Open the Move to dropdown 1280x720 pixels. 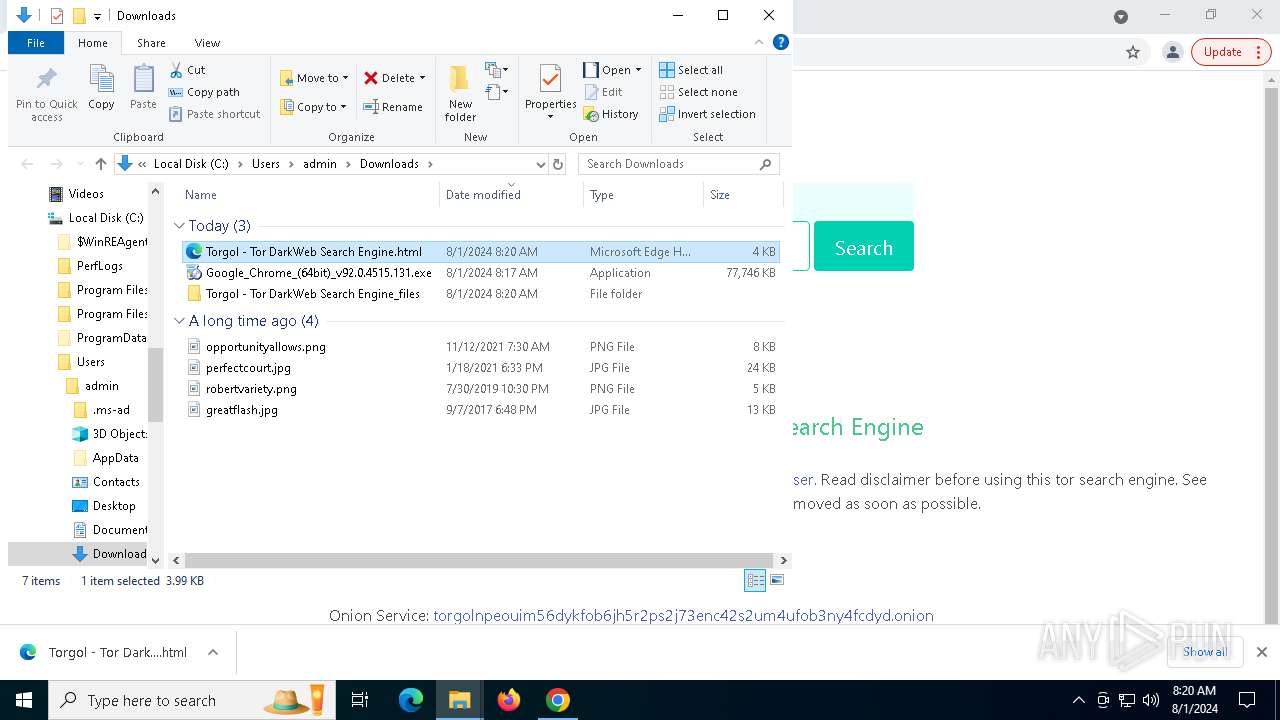click(315, 78)
